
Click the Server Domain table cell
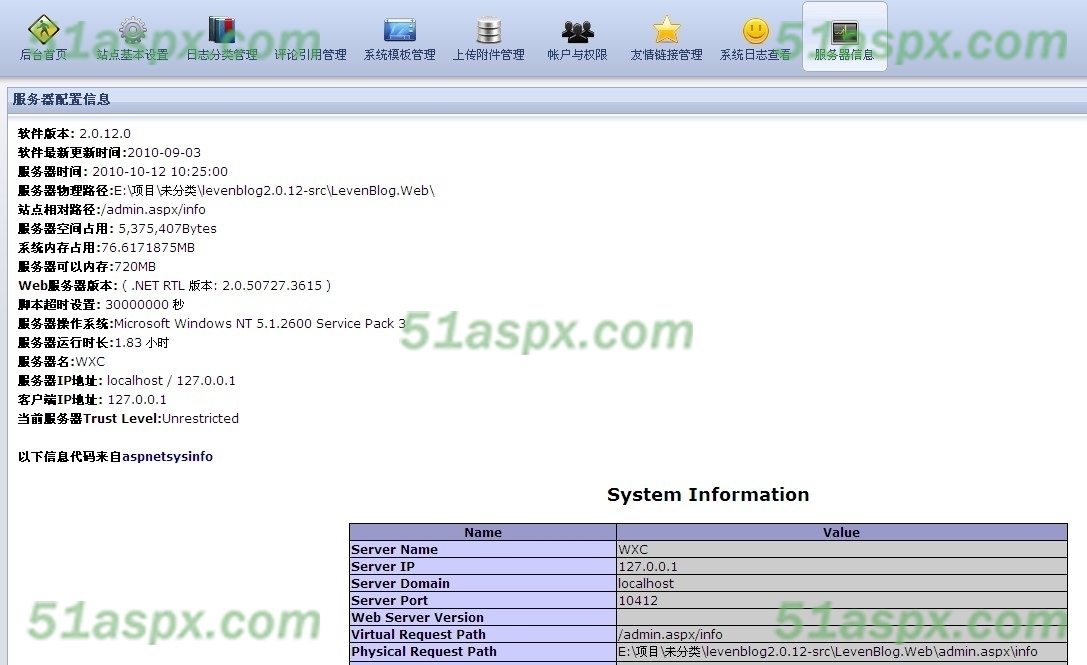[x=483, y=583]
